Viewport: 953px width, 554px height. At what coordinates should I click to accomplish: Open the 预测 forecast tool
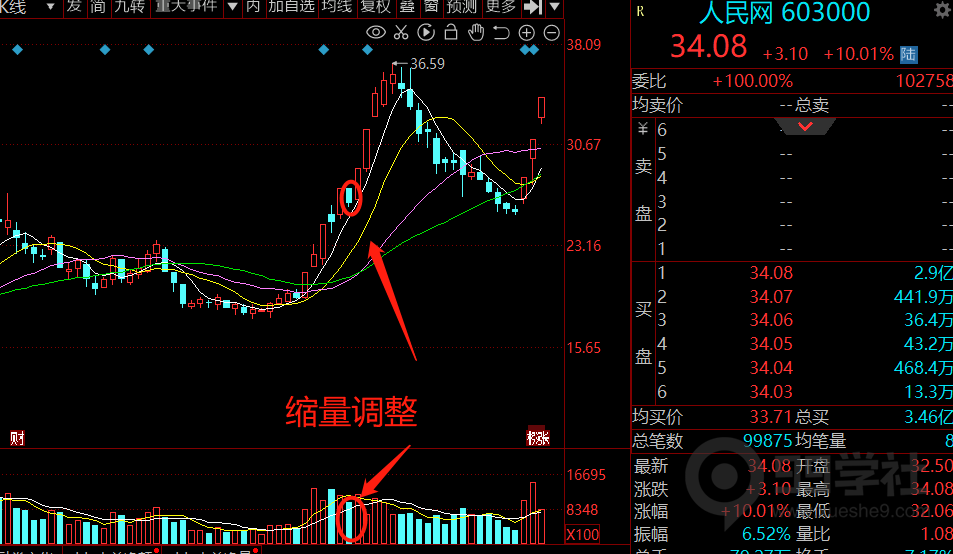[462, 7]
